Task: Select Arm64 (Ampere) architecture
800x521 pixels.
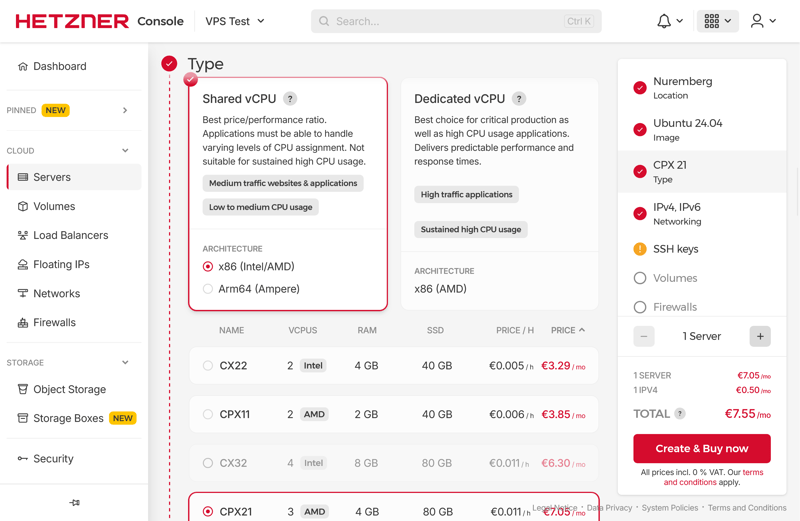Action: coord(208,289)
